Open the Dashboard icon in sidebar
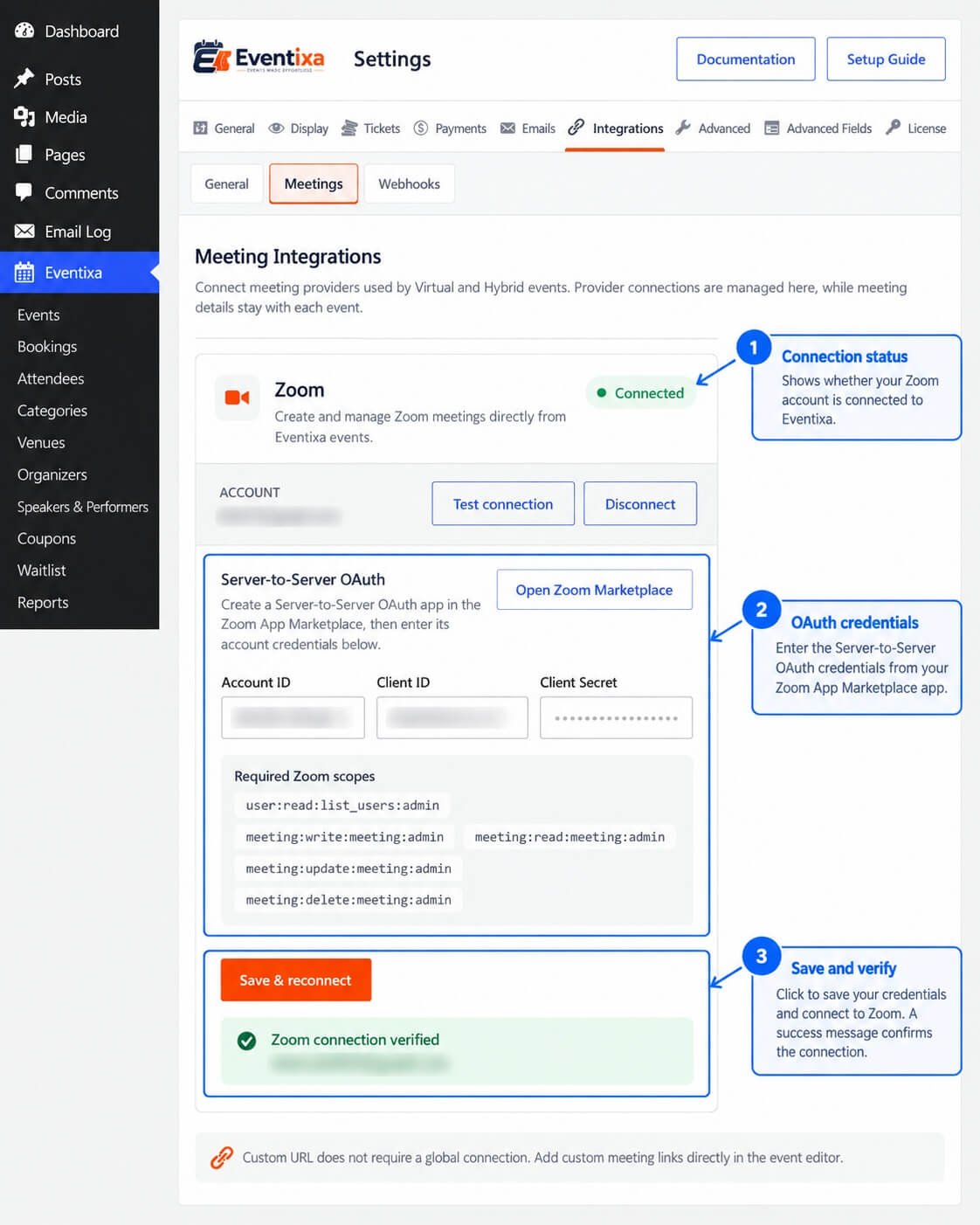Viewport: 980px width, 1225px height. (x=24, y=31)
